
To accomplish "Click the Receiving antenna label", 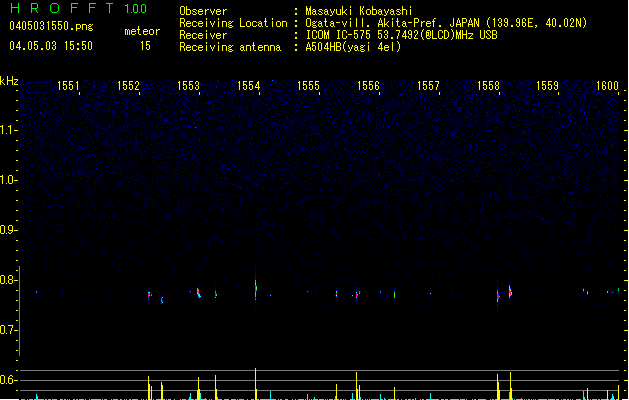I will (230, 47).
